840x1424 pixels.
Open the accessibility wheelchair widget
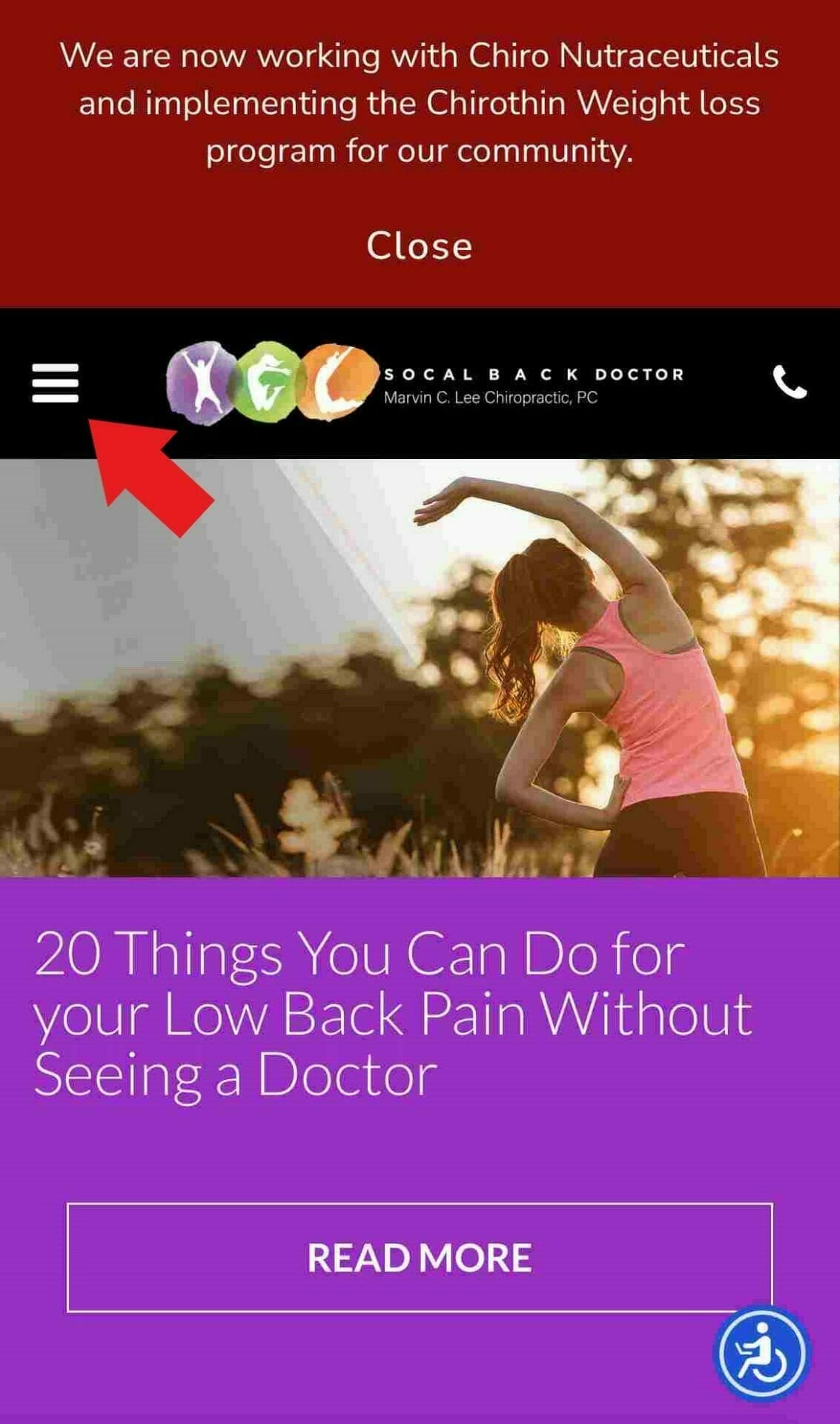761,1354
